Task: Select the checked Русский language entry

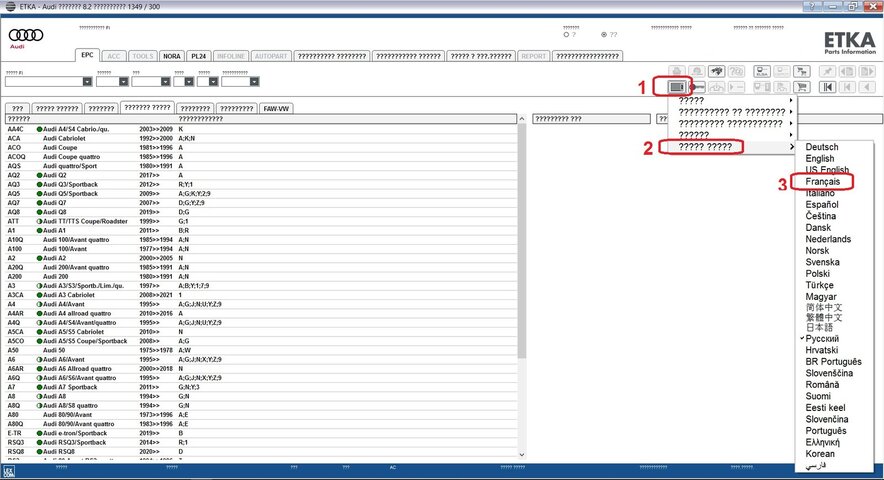Action: click(x=822, y=338)
